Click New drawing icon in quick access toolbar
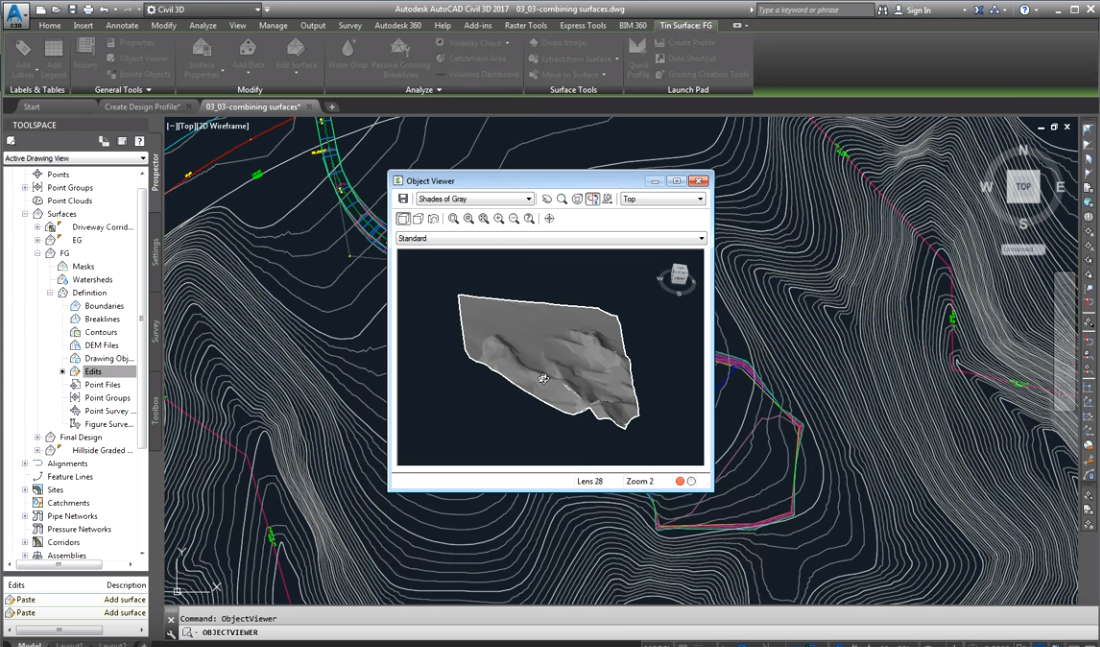This screenshot has height=647, width=1100. coord(41,10)
